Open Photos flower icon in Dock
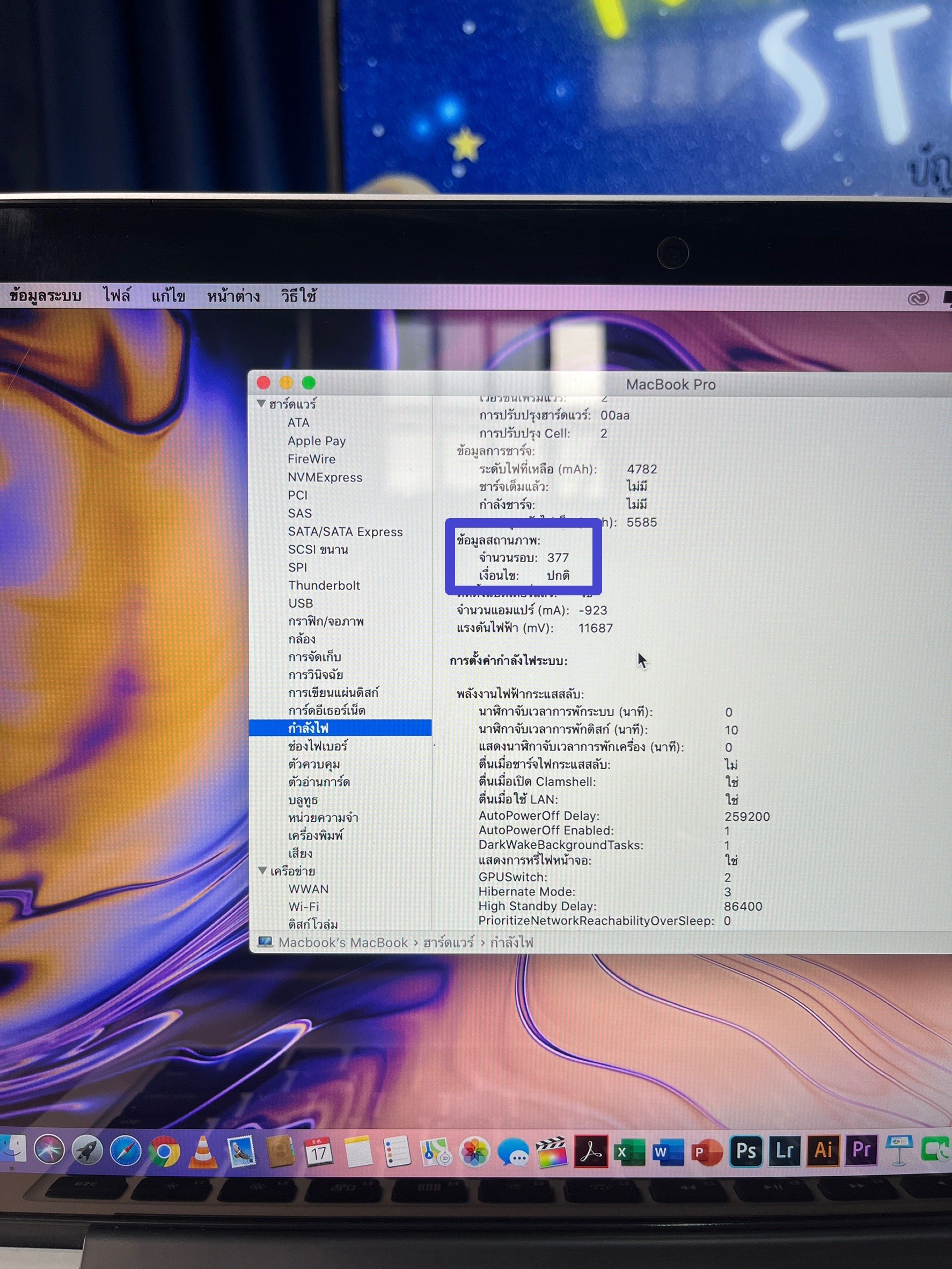This screenshot has width=952, height=1269. [474, 1151]
